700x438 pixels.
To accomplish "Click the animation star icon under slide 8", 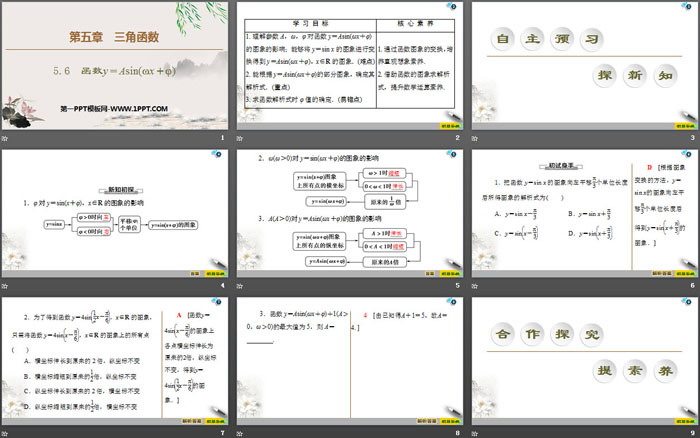I will point(240,432).
